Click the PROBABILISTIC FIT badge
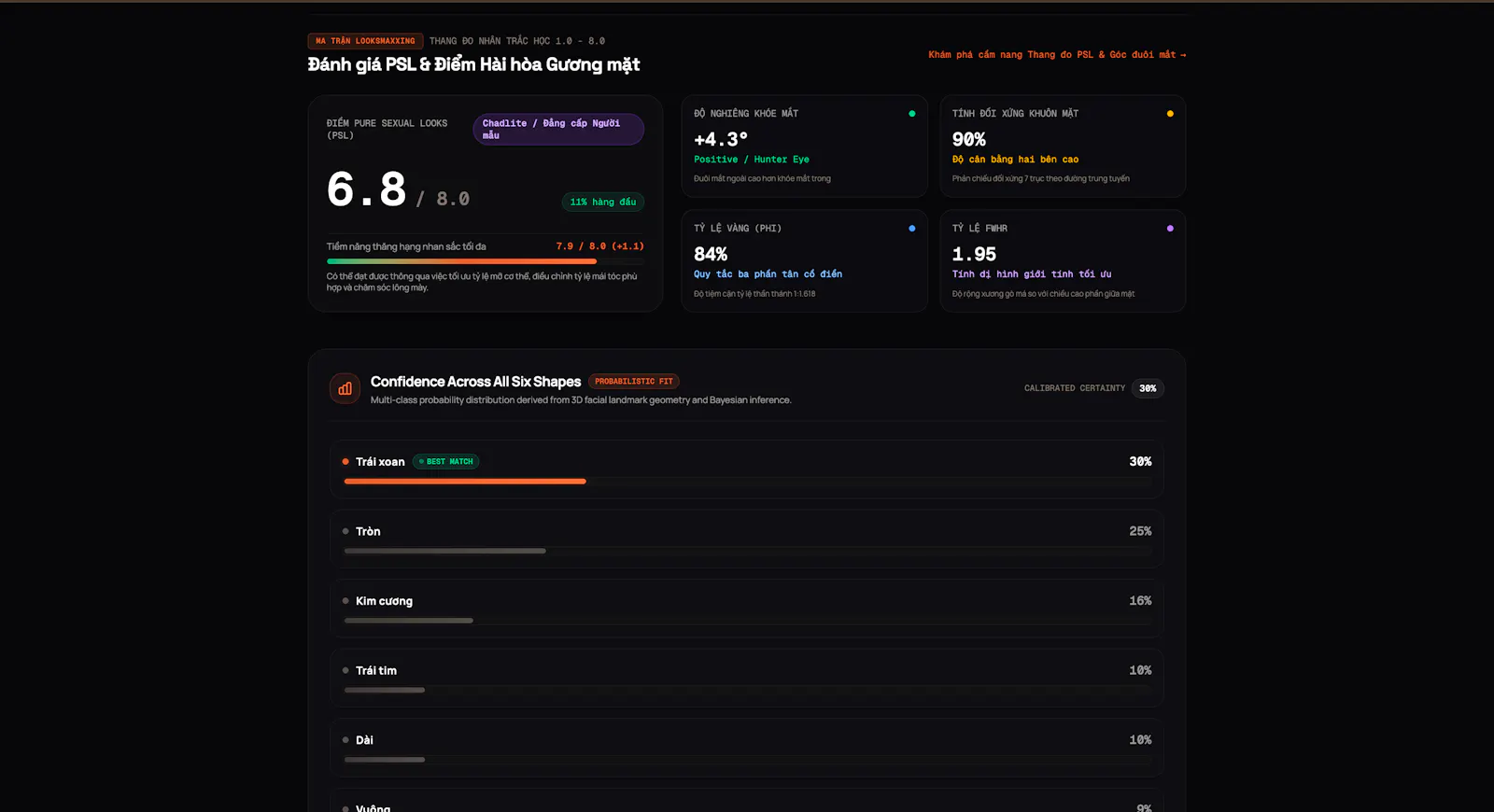 click(634, 382)
